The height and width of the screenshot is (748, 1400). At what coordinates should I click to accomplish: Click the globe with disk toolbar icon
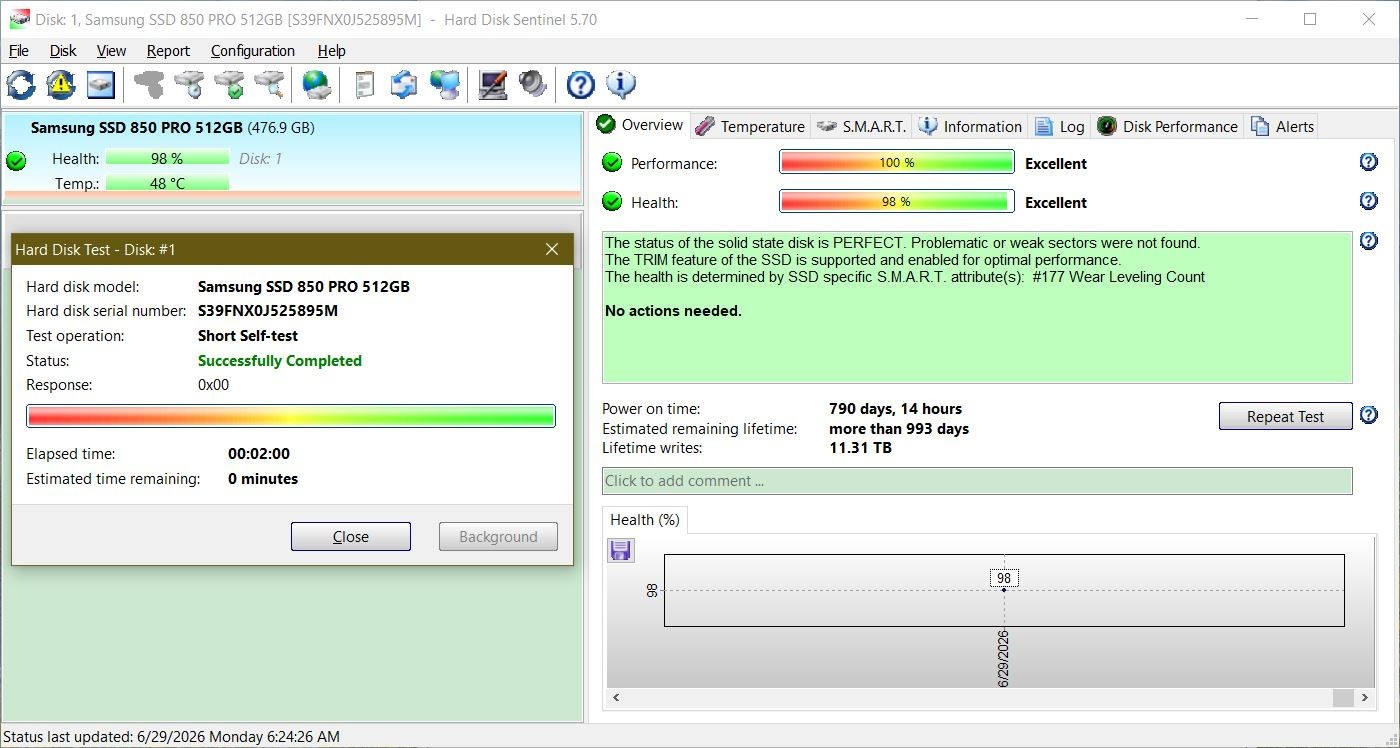click(x=317, y=85)
